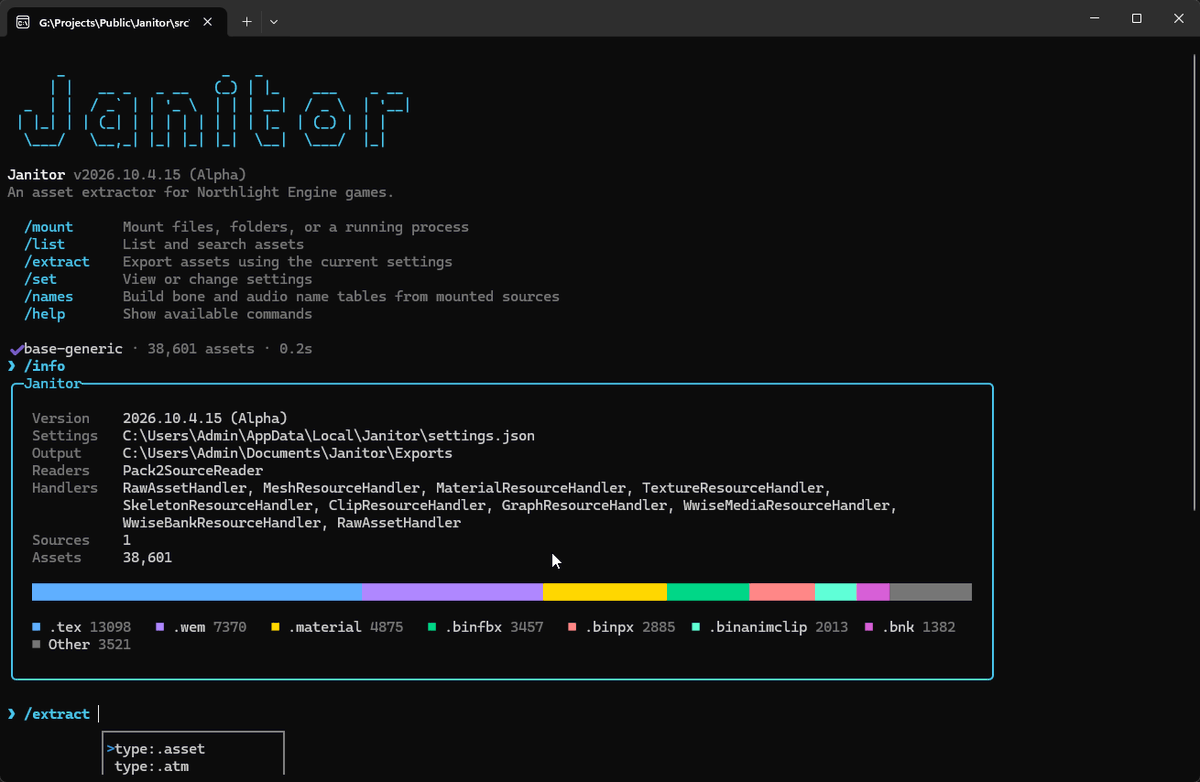
Task: Click the .material 4875 legend entry
Action: (337, 627)
